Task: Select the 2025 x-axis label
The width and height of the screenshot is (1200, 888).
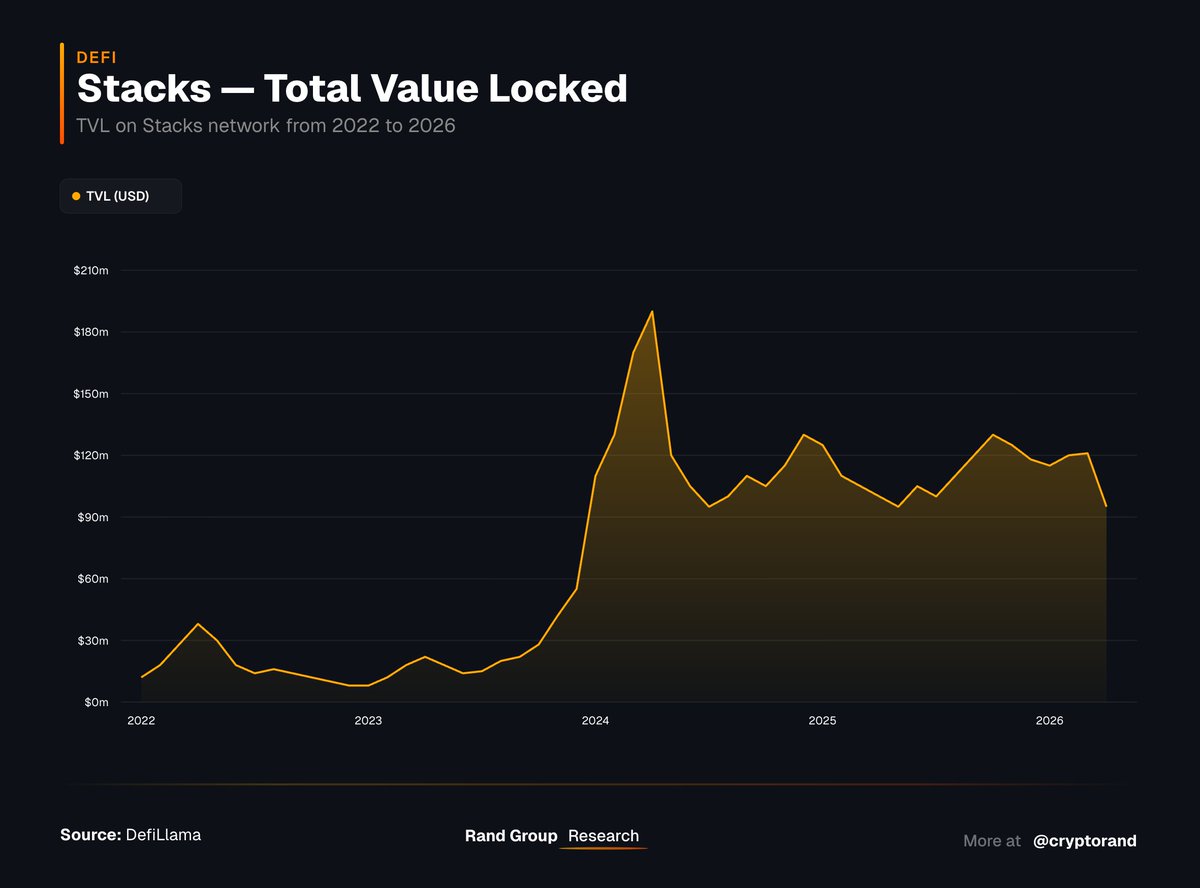Action: coord(822,721)
